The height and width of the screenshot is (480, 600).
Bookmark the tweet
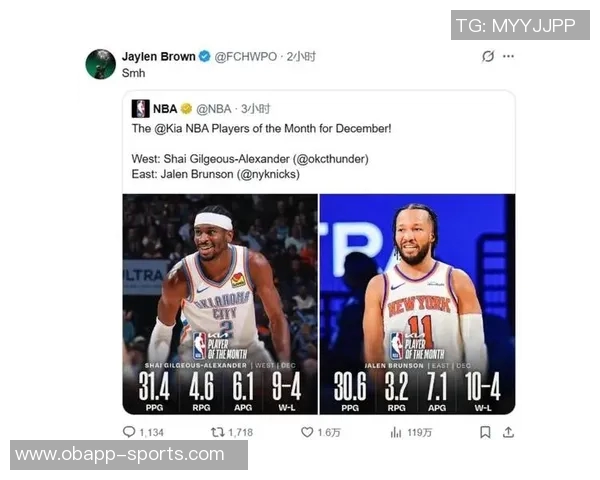coord(485,433)
